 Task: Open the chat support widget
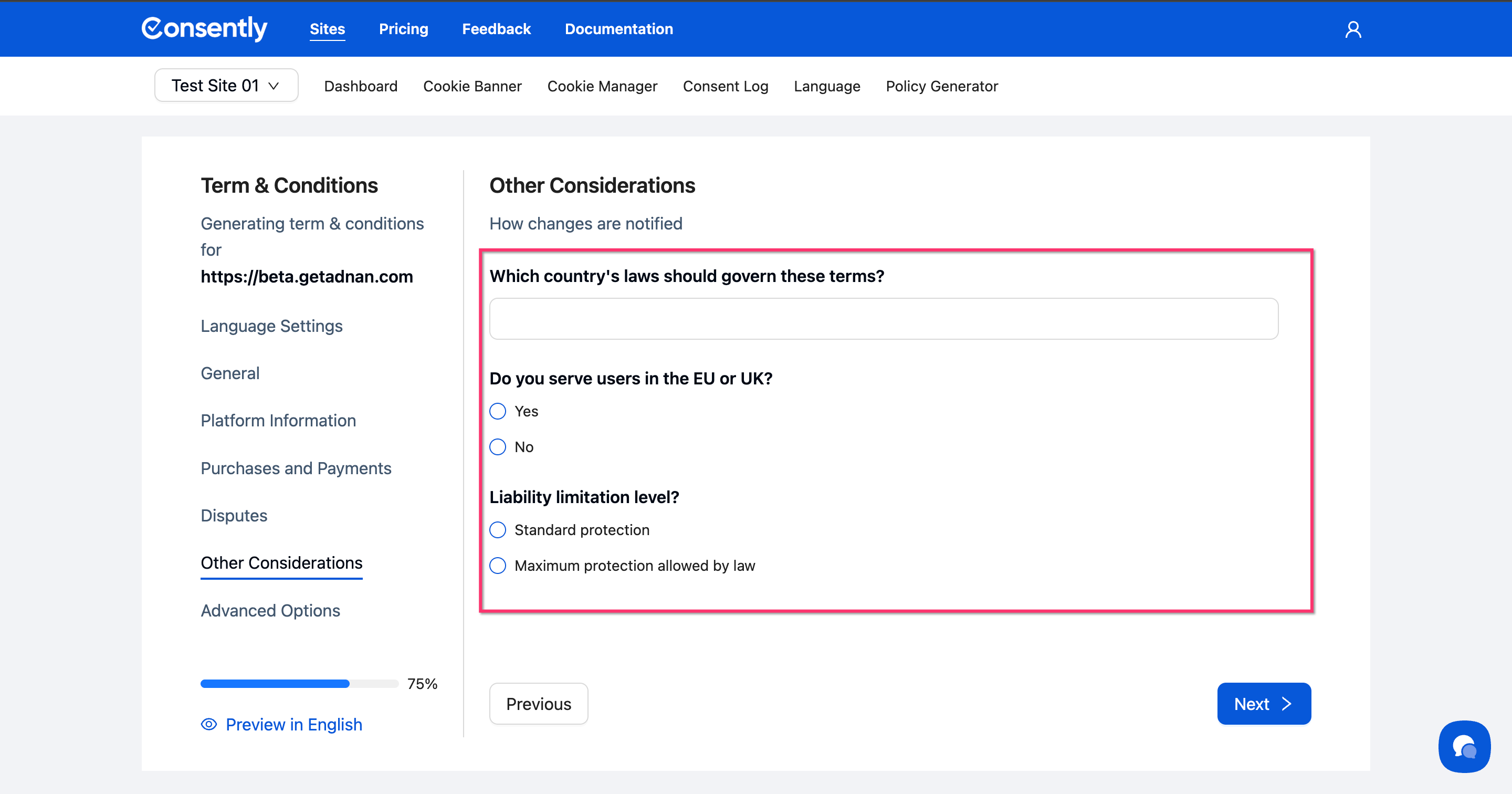tap(1464, 746)
